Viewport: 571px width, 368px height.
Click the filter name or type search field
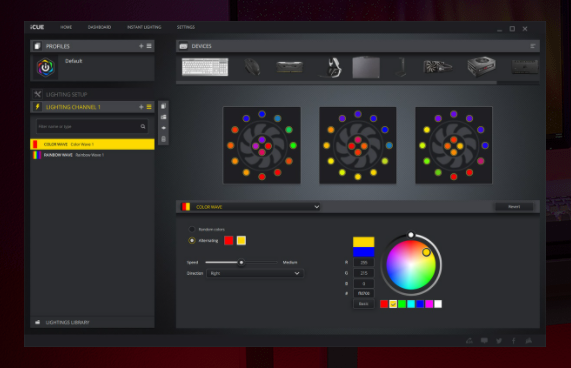92,126
